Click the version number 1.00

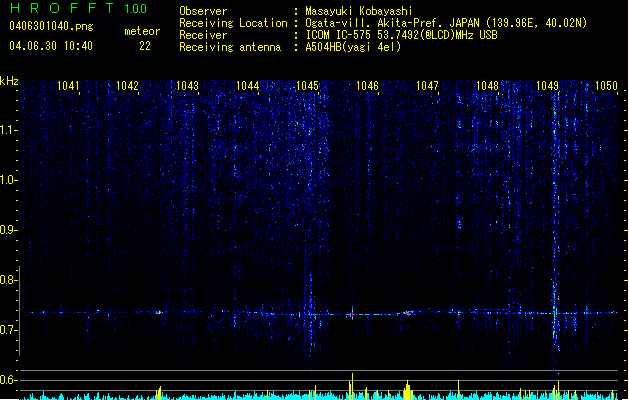pos(136,8)
